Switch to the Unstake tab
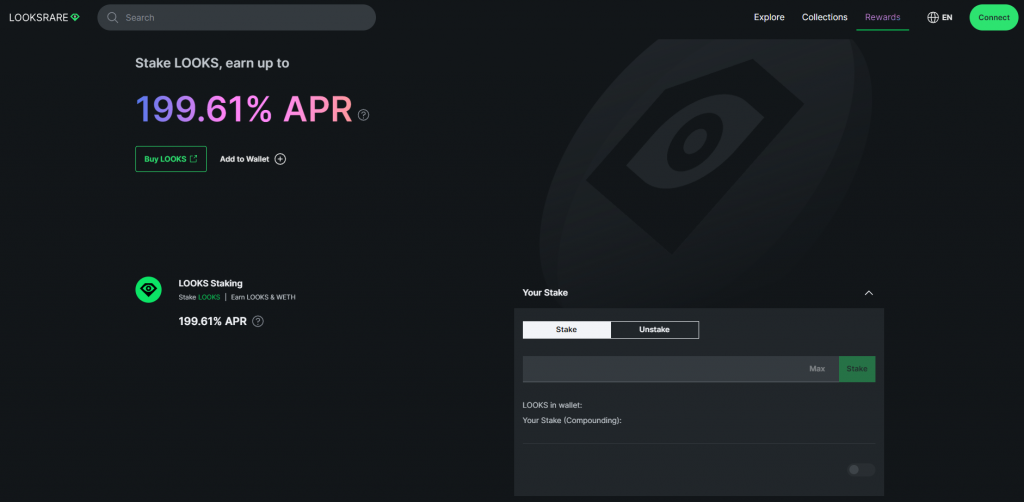 pos(654,330)
